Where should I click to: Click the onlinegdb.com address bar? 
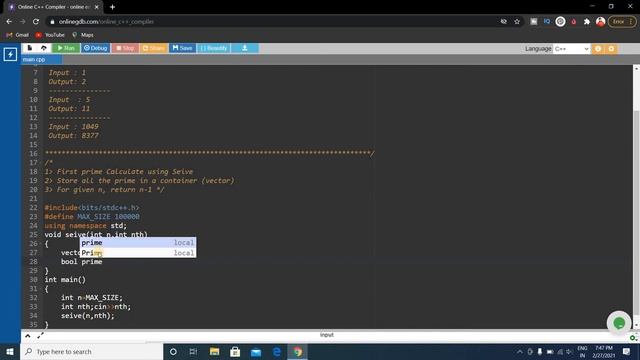[x=269, y=22]
